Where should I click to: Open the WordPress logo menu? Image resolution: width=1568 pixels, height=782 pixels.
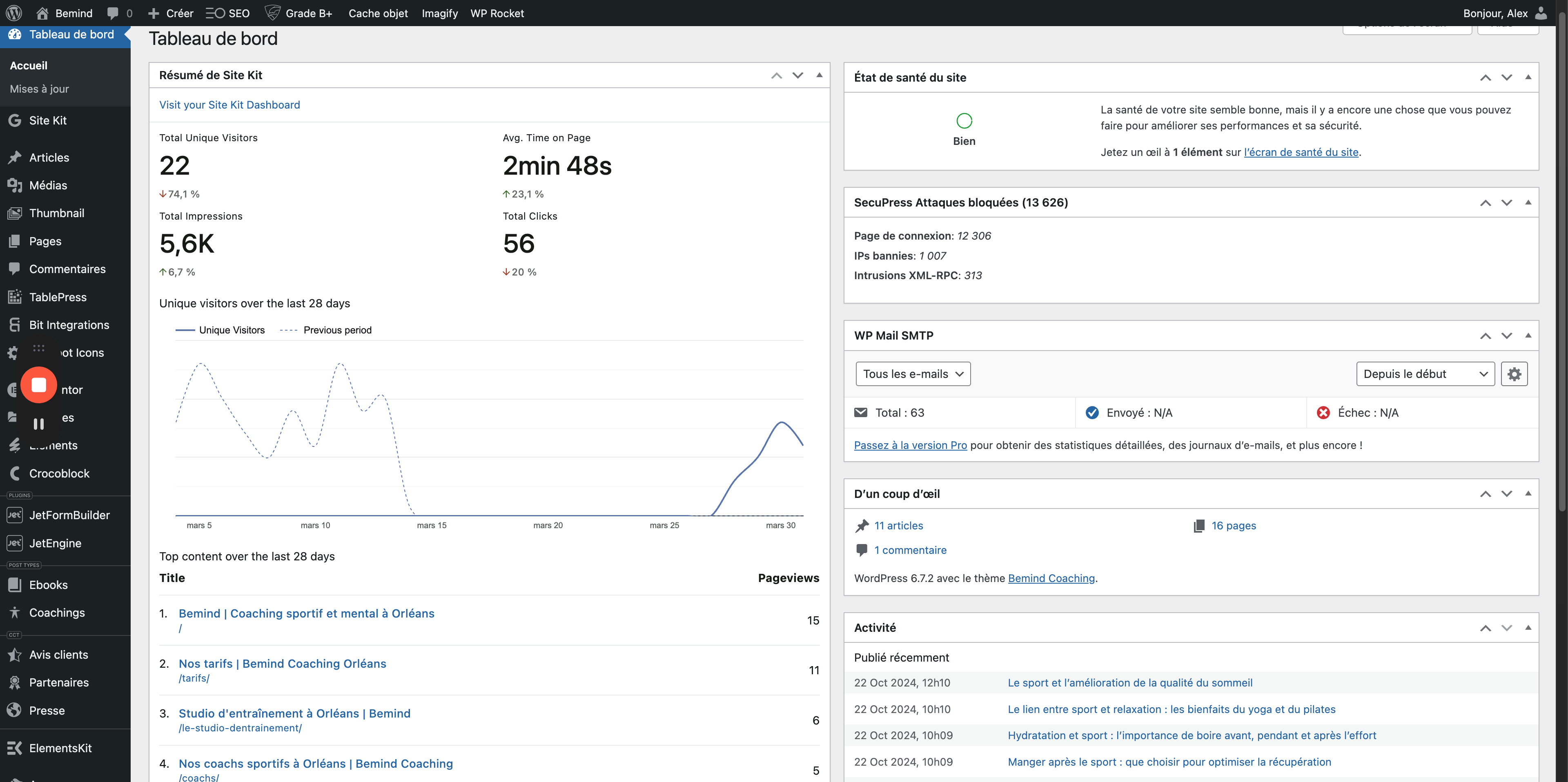click(14, 13)
